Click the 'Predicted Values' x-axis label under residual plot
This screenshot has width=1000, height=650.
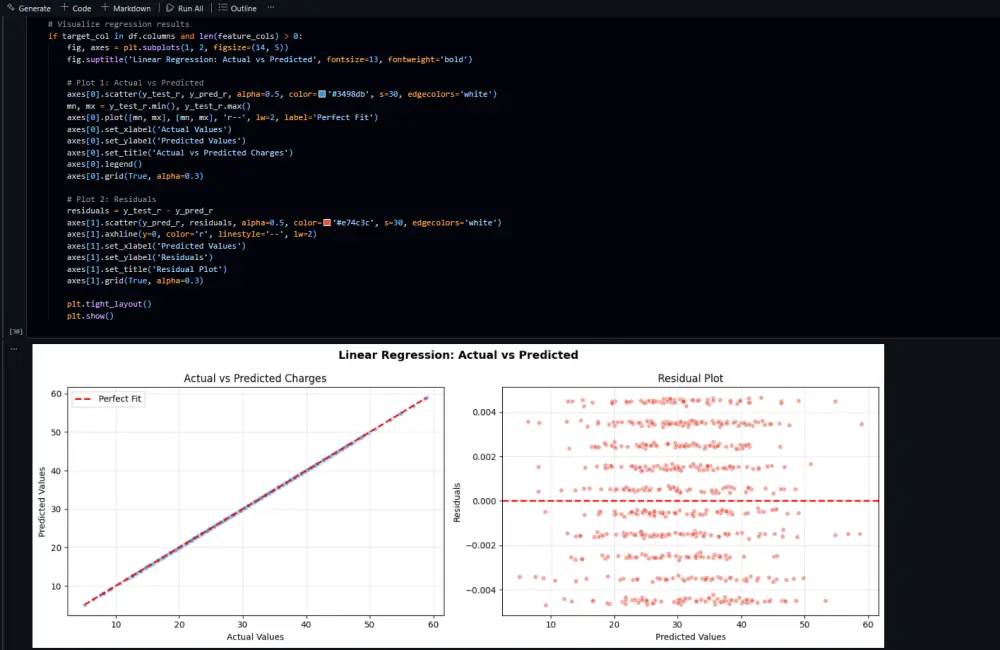coord(690,637)
